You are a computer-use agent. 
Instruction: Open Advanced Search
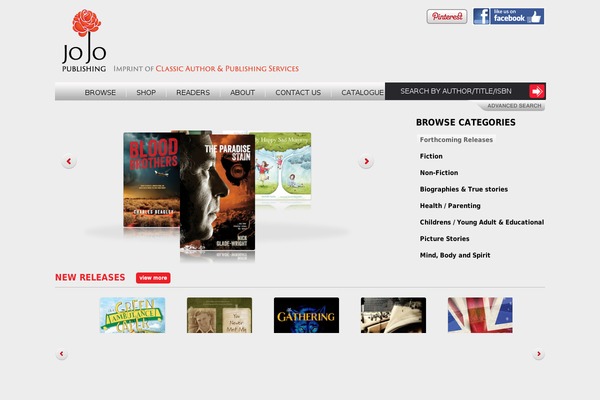click(514, 106)
